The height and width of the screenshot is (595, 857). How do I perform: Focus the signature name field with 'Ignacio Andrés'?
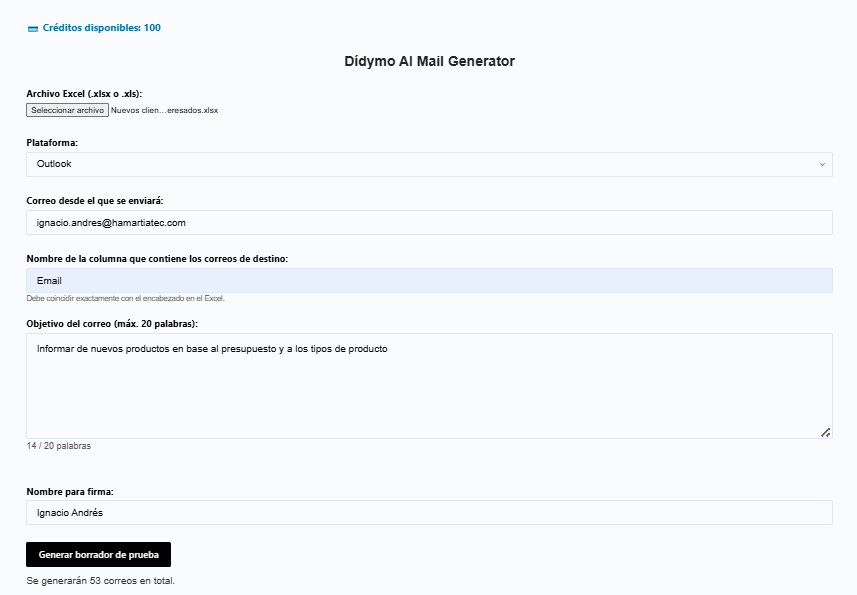pos(429,513)
